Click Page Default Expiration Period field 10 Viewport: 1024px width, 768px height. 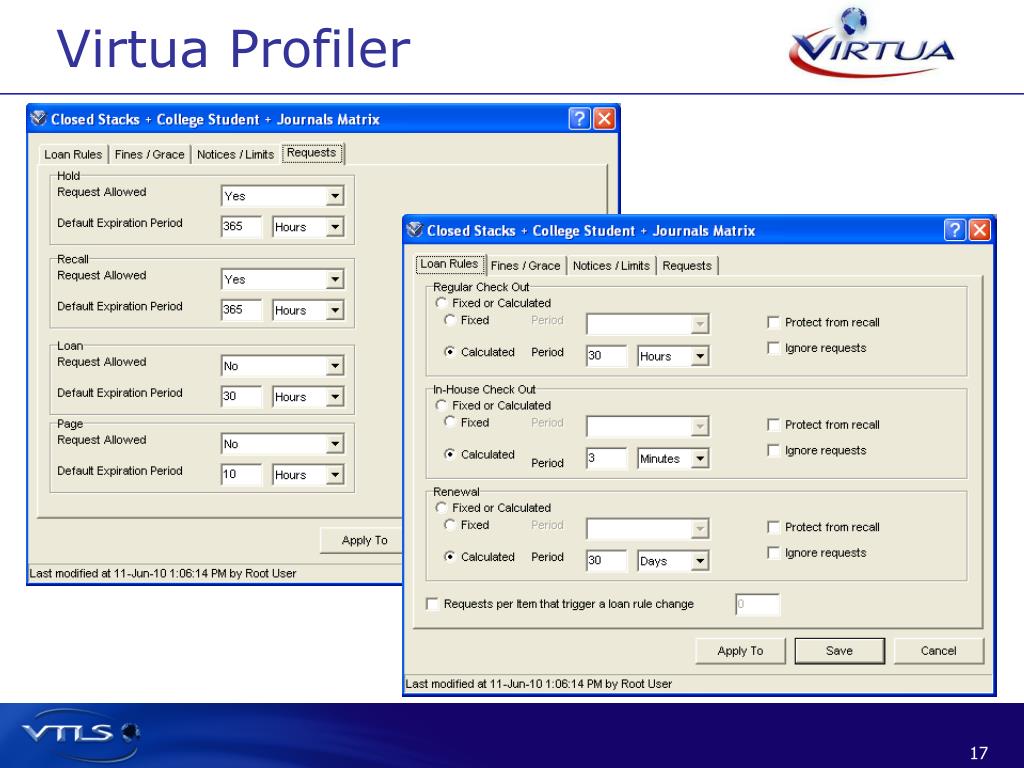(241, 474)
